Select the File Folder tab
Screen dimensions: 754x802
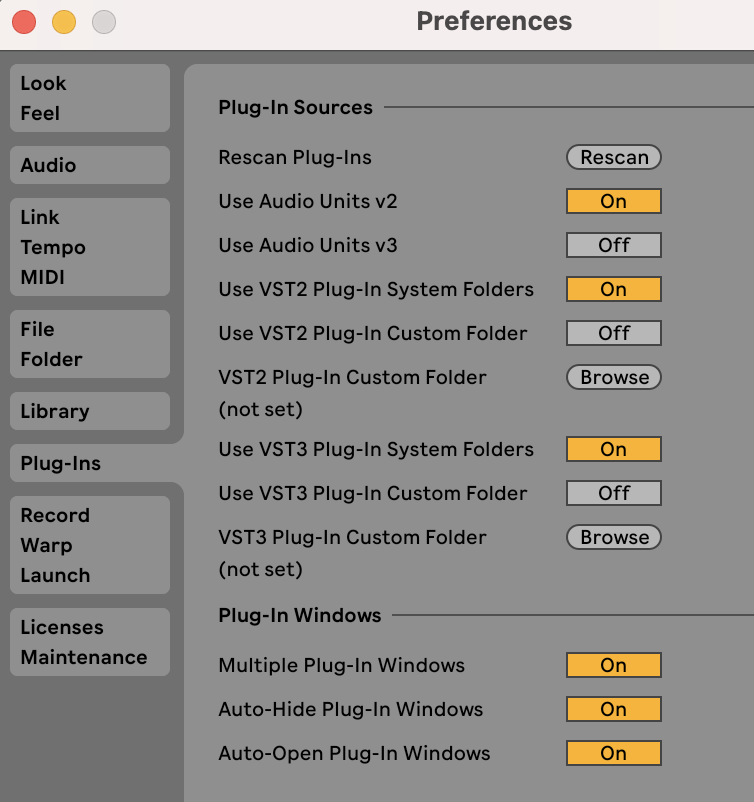pyautogui.click(x=89, y=344)
